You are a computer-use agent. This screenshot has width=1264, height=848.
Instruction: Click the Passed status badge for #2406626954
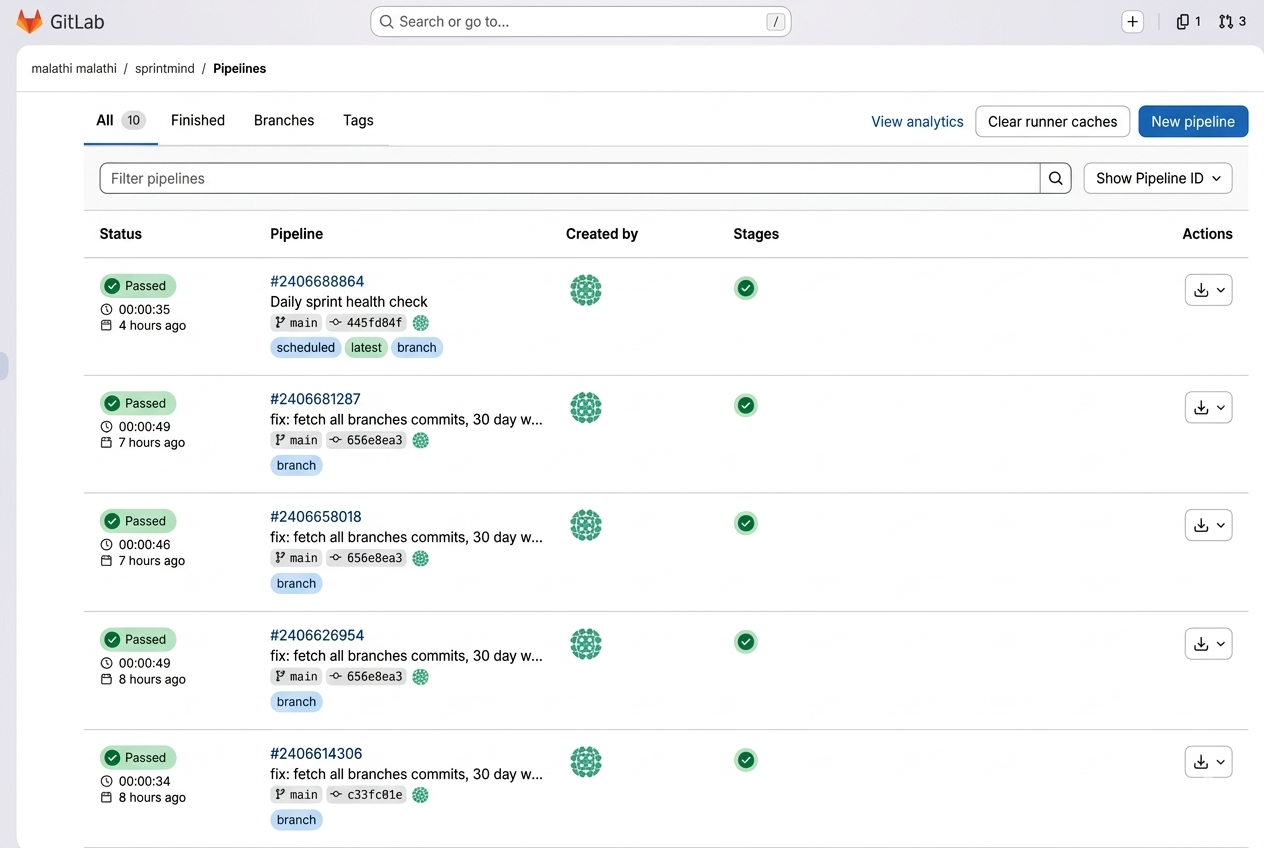pos(138,639)
